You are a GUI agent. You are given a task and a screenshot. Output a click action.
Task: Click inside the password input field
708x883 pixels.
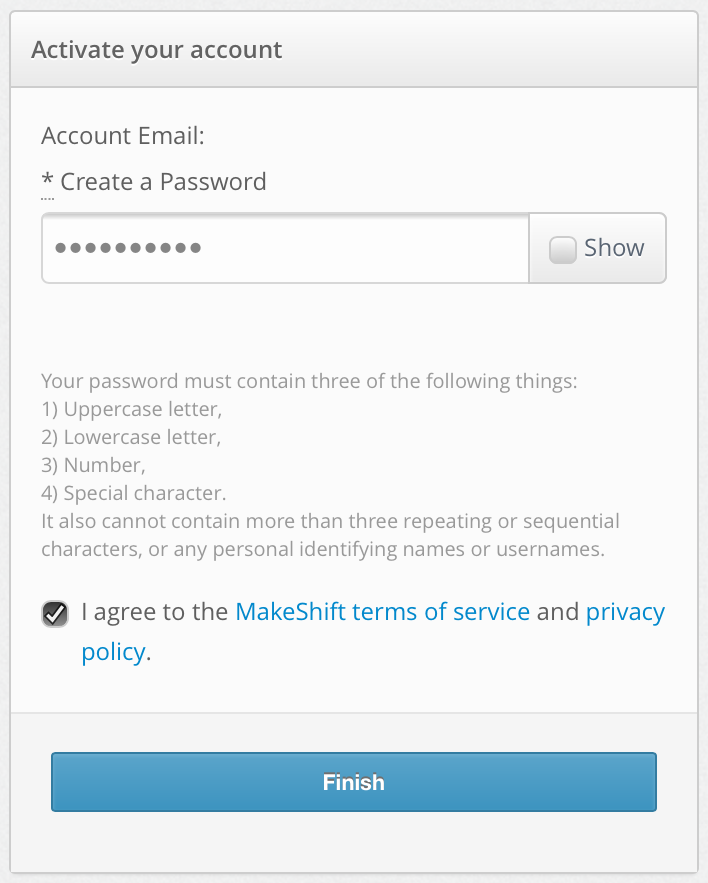(285, 247)
